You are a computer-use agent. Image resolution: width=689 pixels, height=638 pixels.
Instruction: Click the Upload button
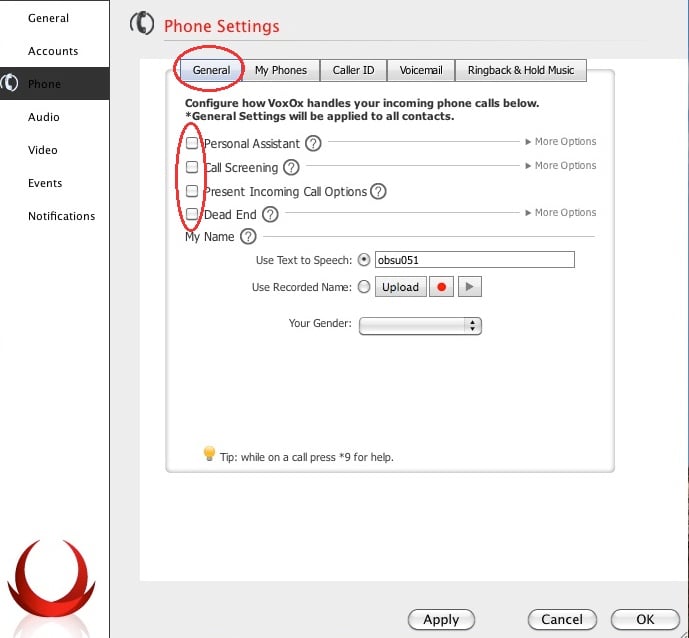pyautogui.click(x=400, y=287)
